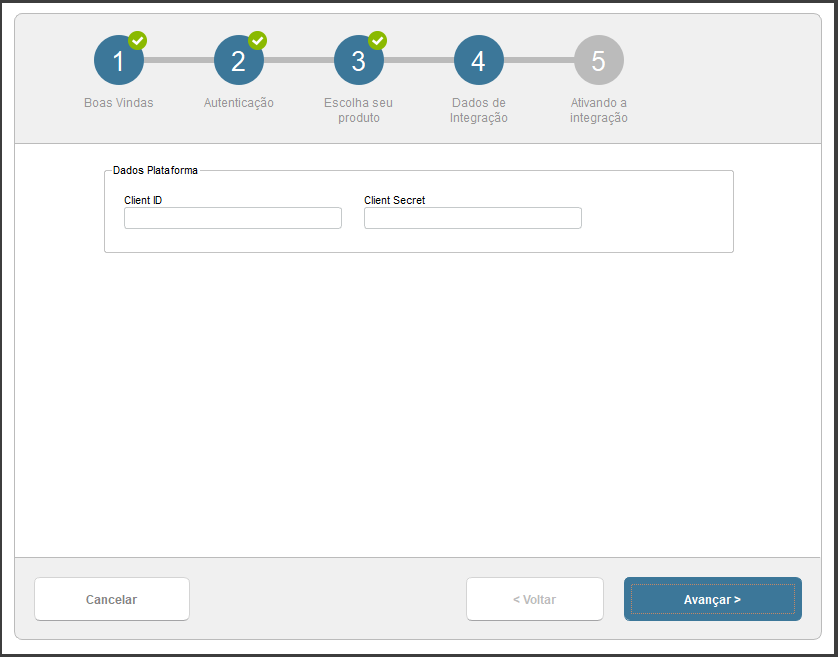Click green checkmark badge on step 3

point(378,41)
